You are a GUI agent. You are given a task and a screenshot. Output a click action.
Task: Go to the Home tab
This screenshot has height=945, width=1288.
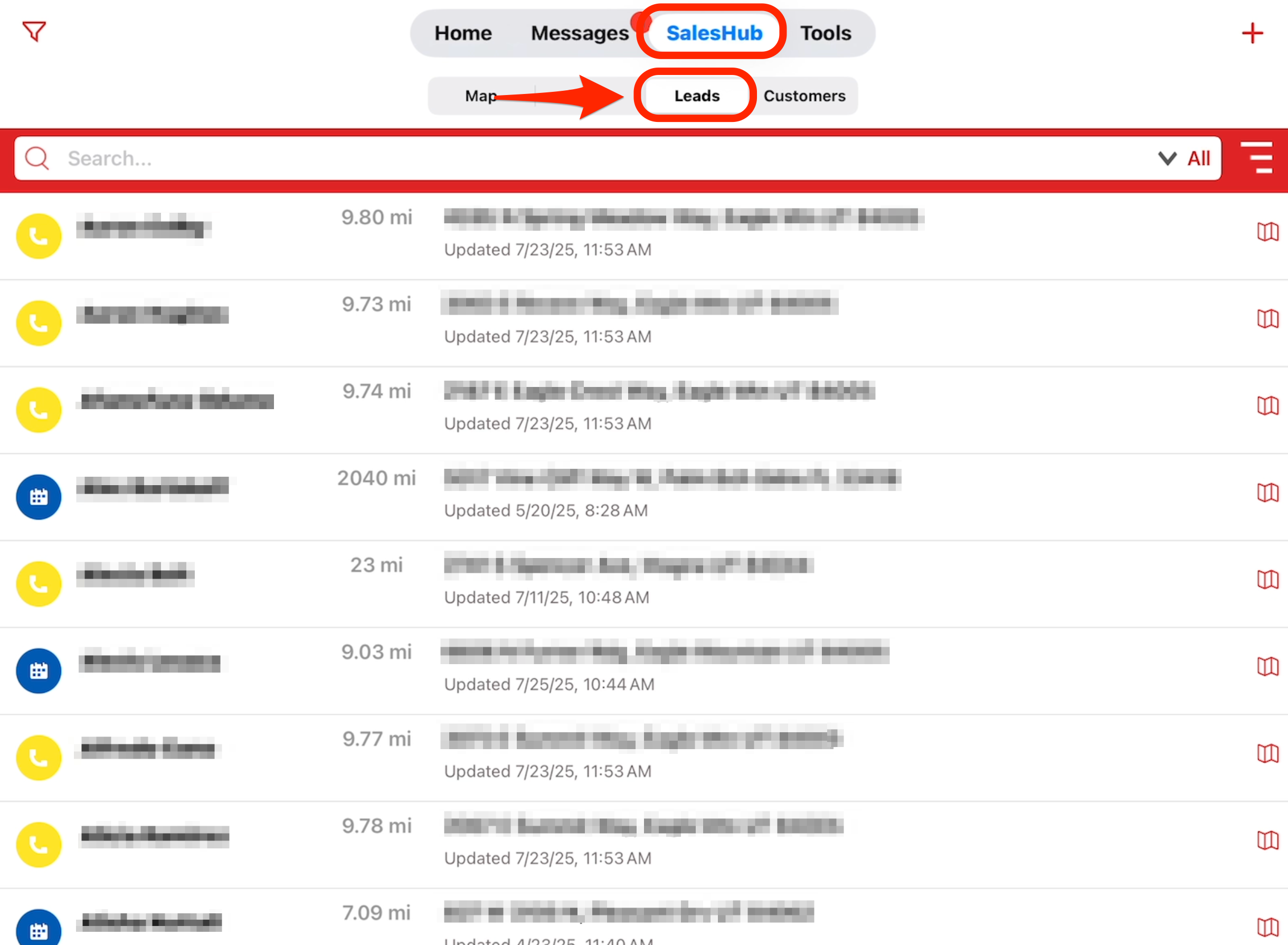point(463,33)
